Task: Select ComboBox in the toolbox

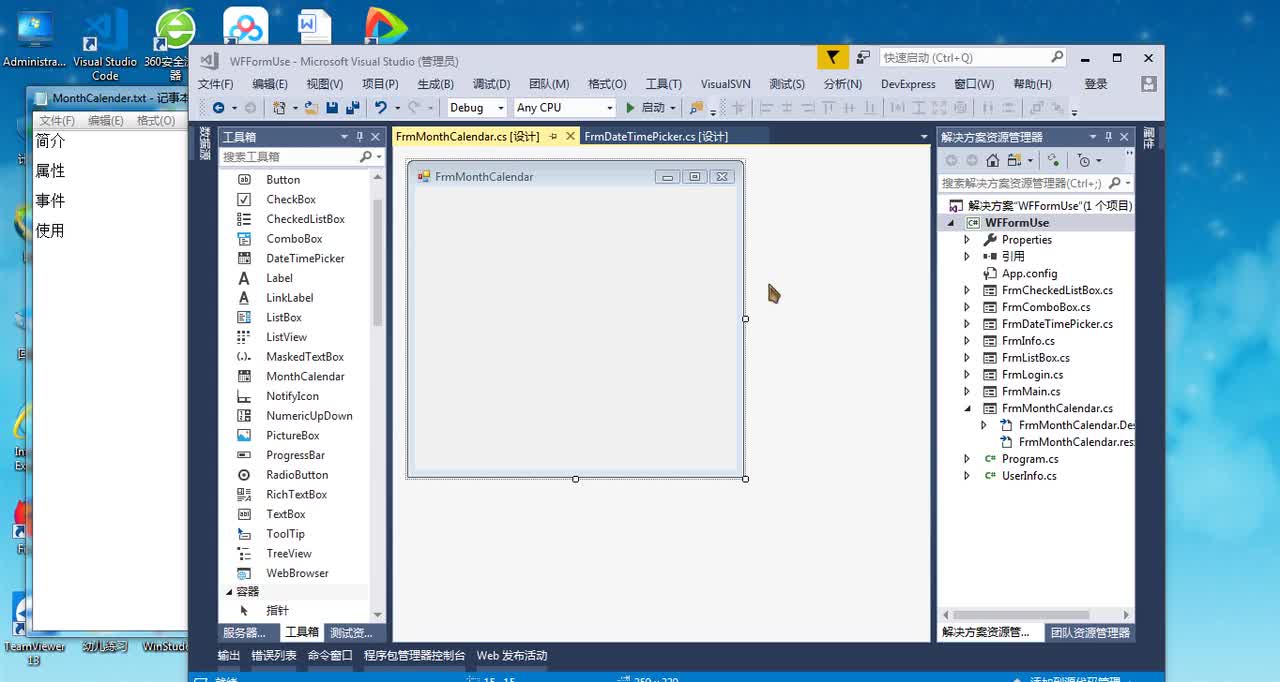Action: point(294,239)
